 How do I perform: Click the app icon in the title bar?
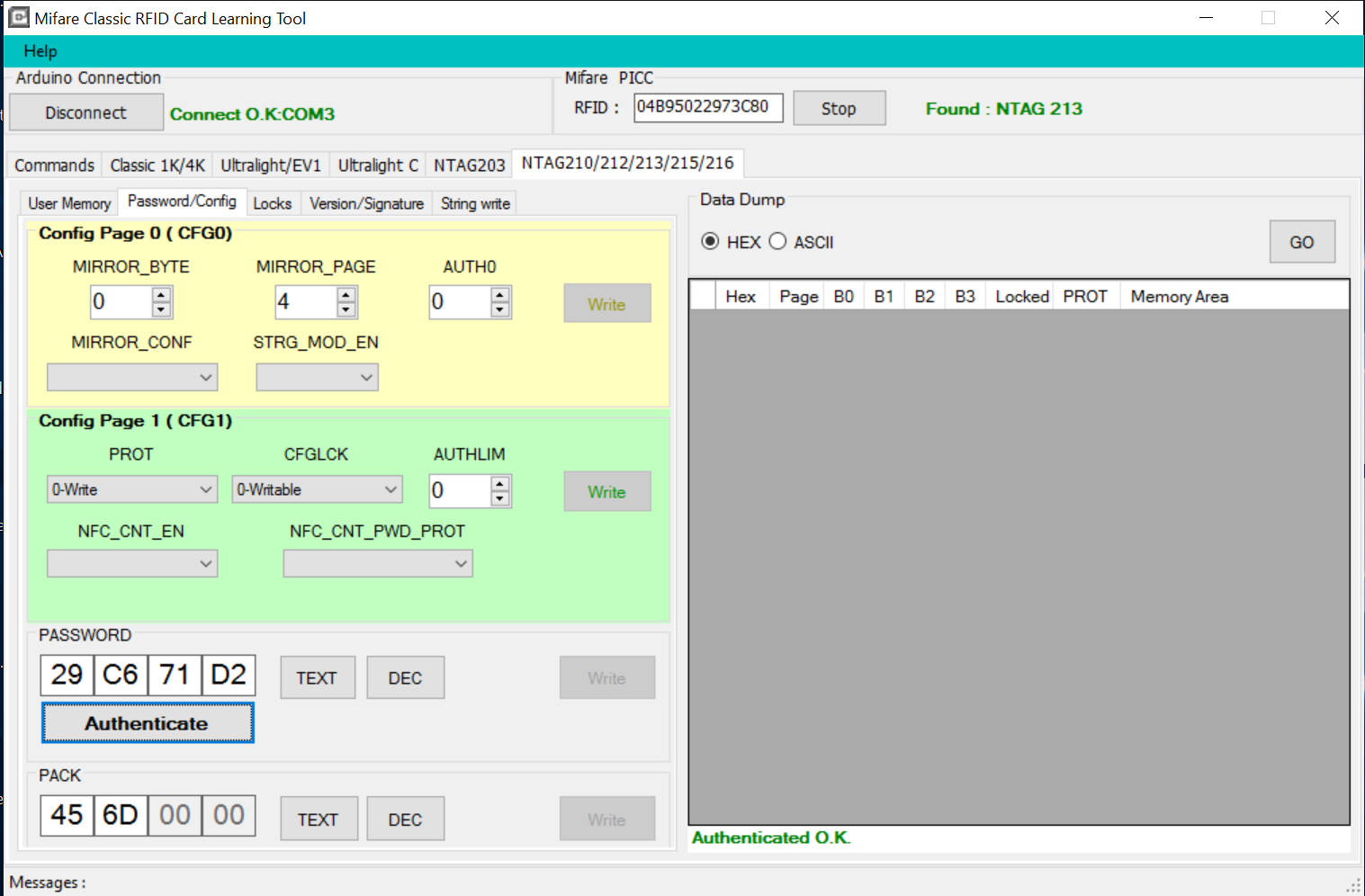pos(19,18)
